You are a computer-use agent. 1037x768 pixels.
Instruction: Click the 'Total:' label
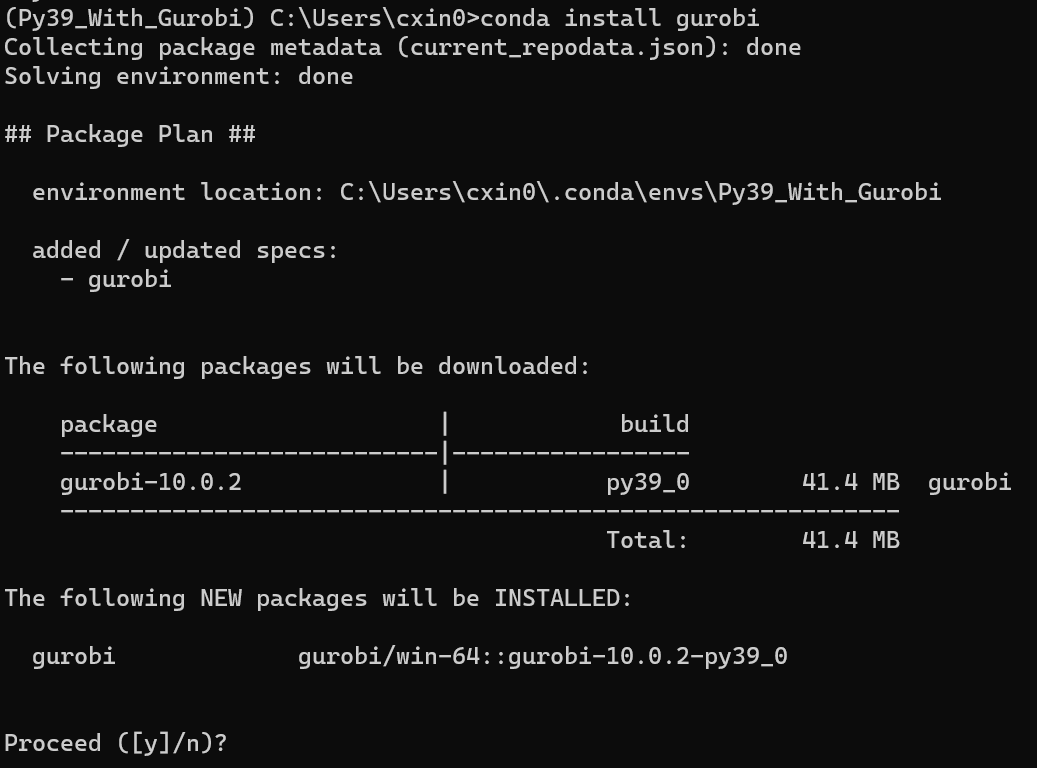(x=647, y=540)
